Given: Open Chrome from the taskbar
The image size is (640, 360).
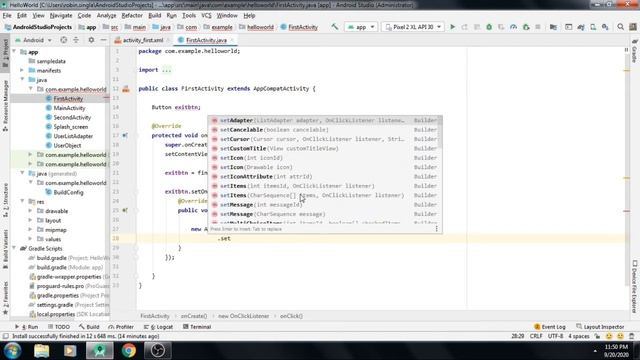Looking at the screenshot, I should 129,351.
